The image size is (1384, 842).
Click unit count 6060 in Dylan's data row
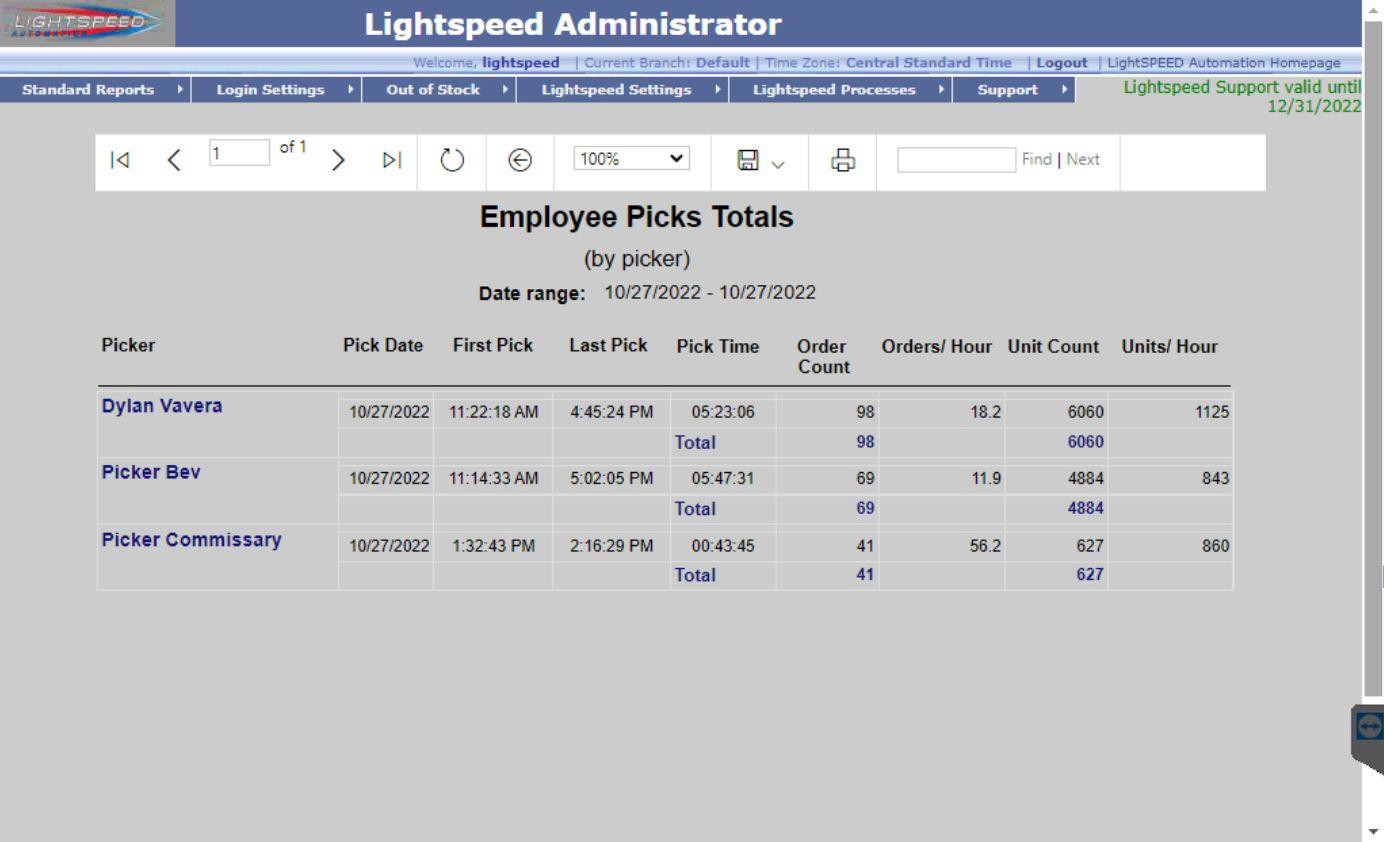pos(1086,412)
